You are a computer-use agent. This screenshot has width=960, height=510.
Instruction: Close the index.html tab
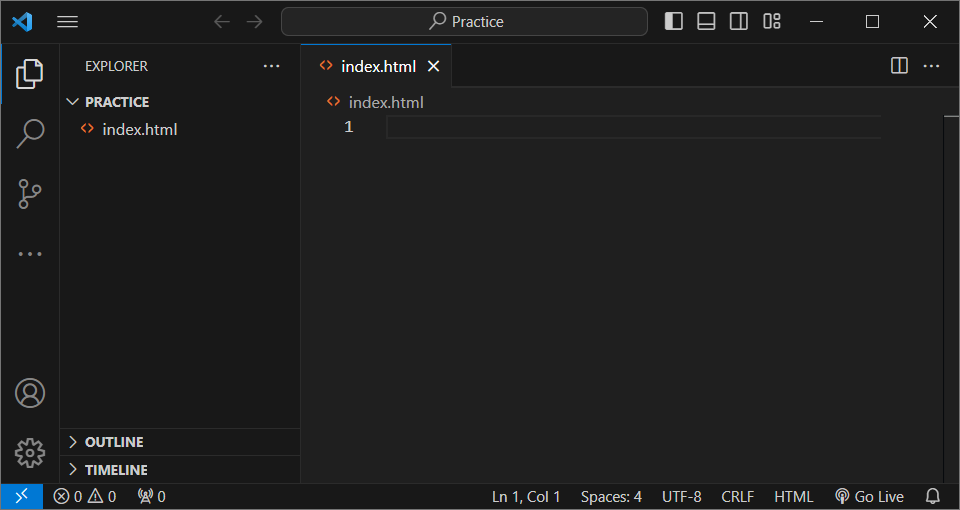coord(433,66)
